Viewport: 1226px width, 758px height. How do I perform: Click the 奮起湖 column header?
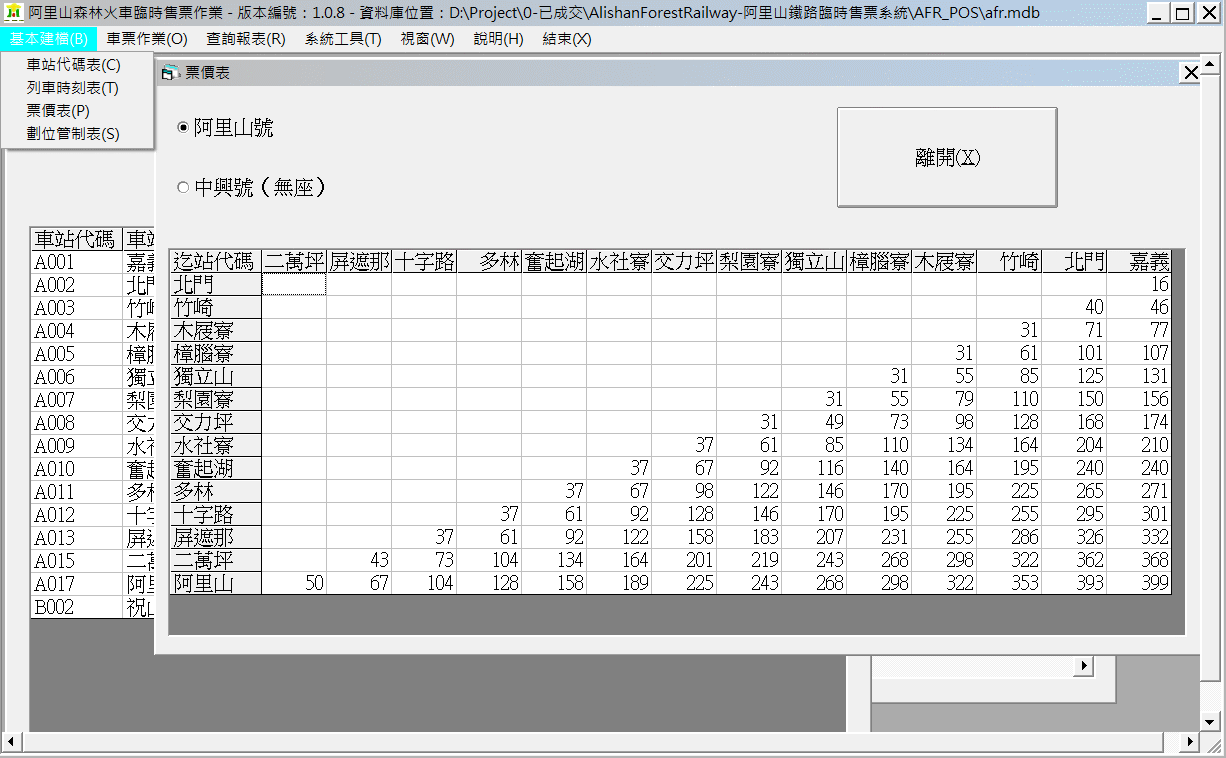[554, 262]
